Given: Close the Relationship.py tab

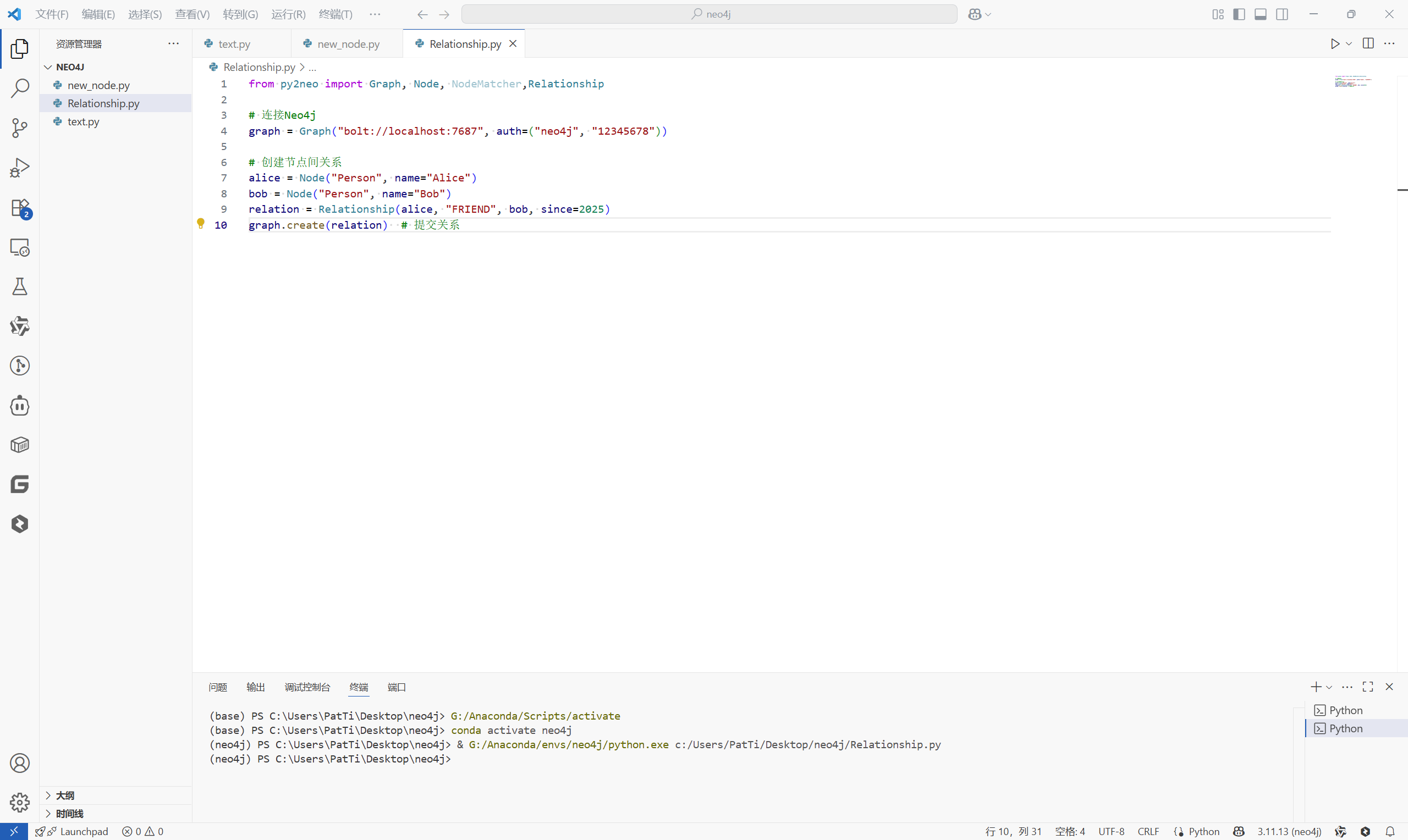Looking at the screenshot, I should (513, 43).
